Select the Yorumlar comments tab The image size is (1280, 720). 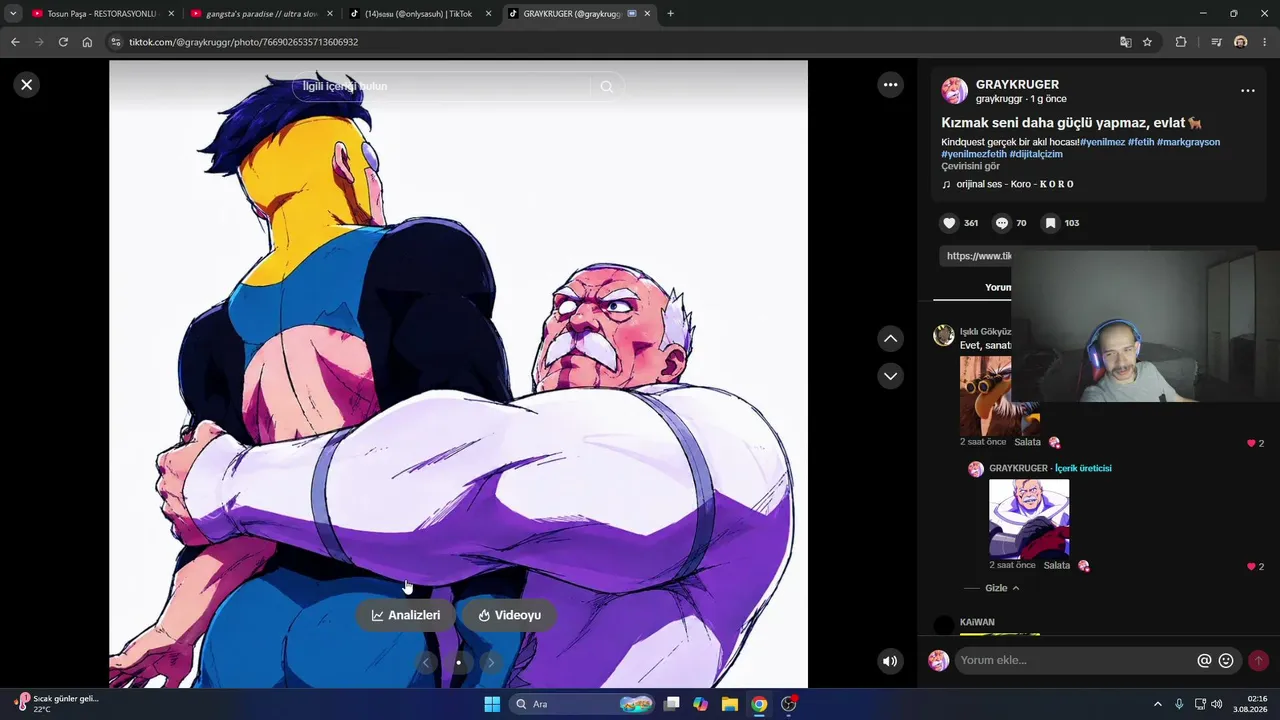coord(997,288)
